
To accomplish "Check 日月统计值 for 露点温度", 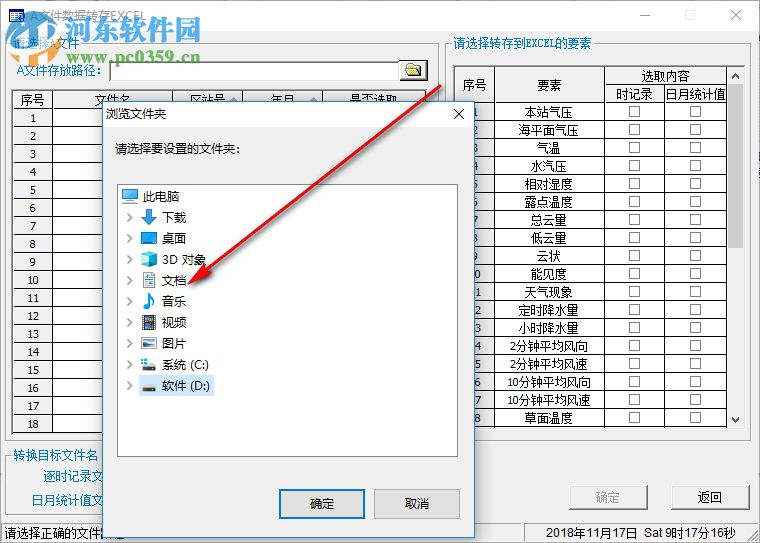I will 695,202.
